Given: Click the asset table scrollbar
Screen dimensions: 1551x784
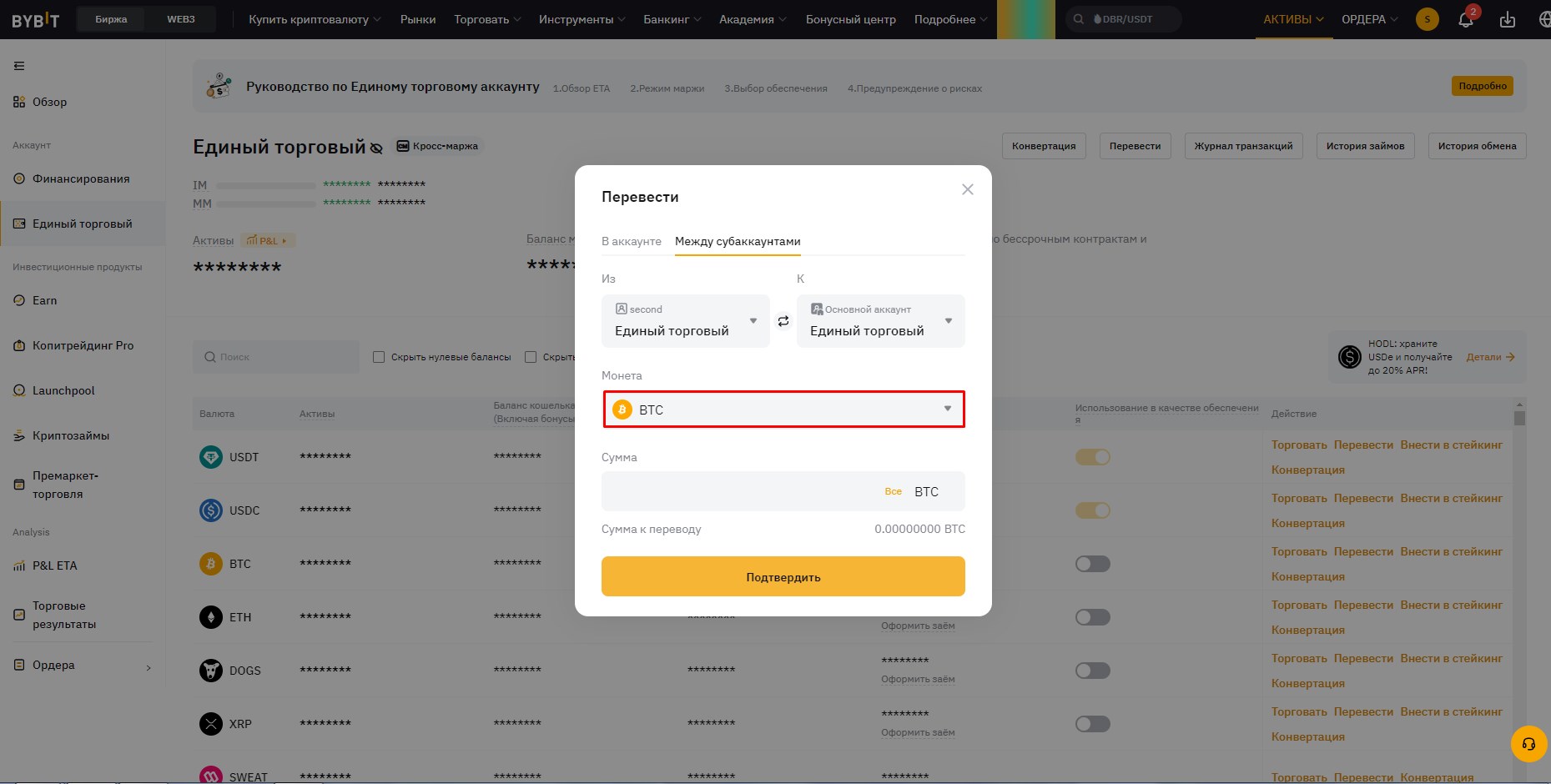Looking at the screenshot, I should tap(1519, 417).
